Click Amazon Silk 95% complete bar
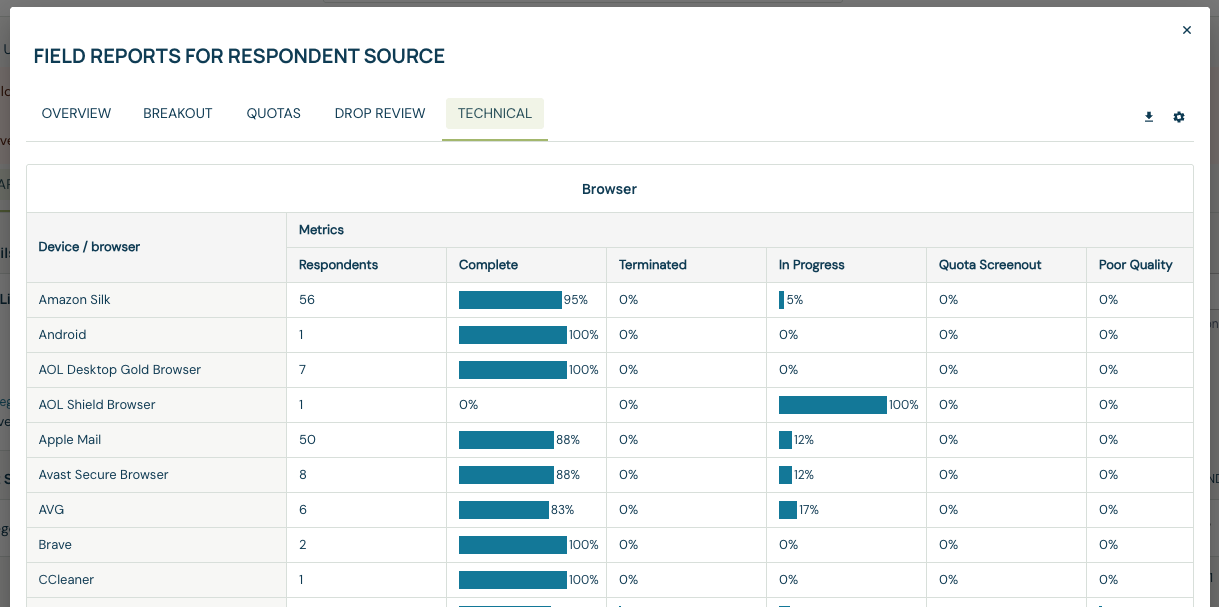This screenshot has width=1219, height=607. 510,300
